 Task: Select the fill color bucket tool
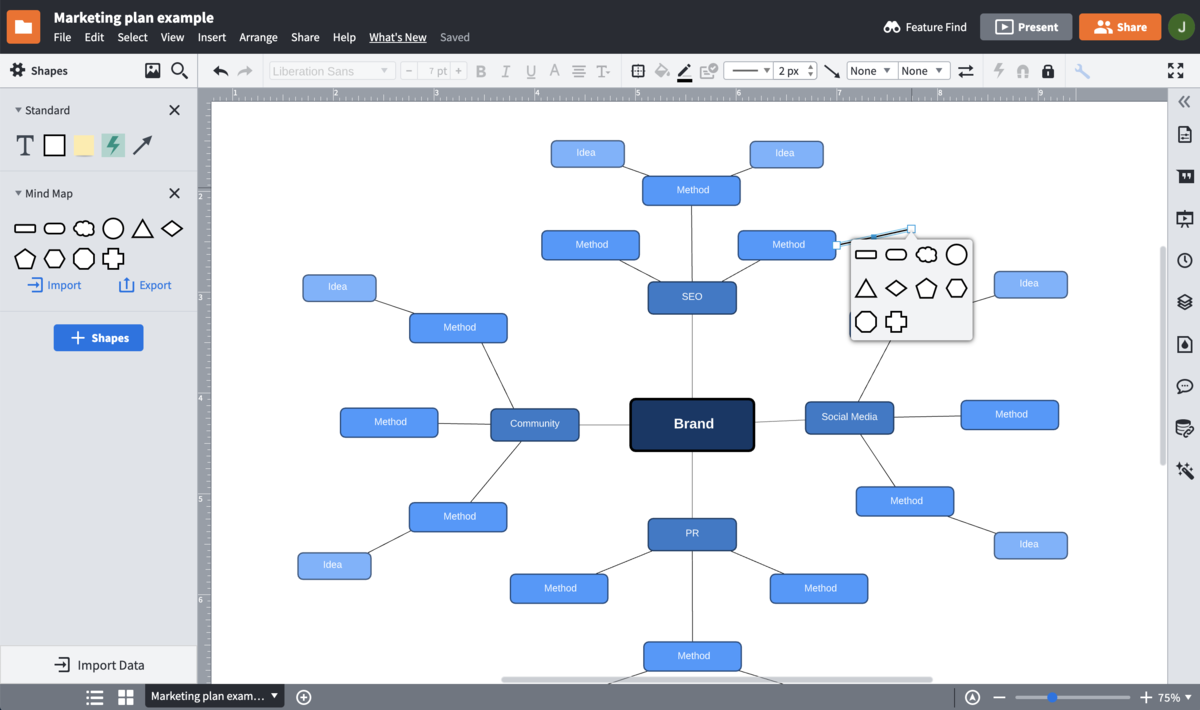[x=662, y=71]
